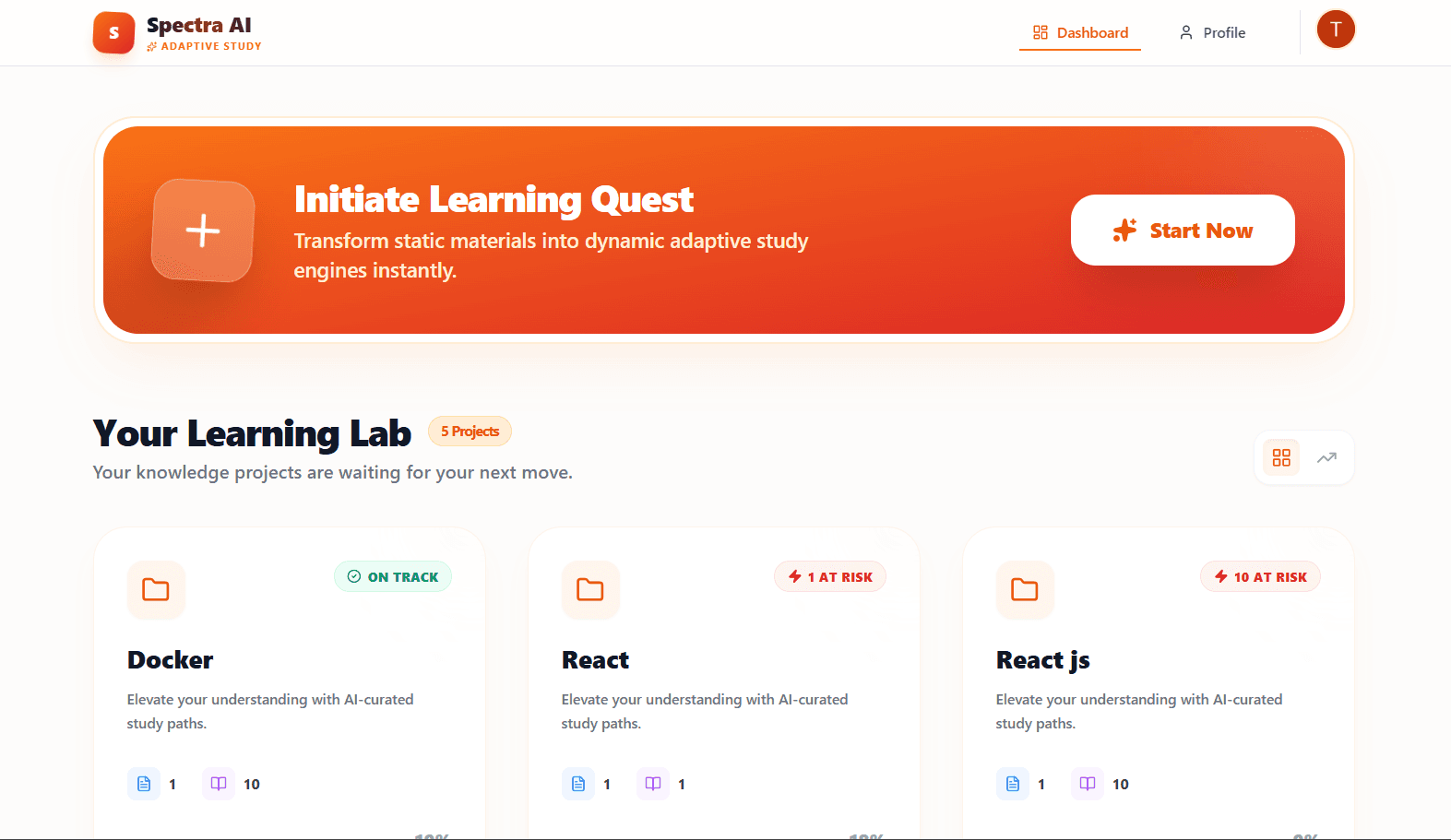Switch to grid view layout
Viewport: 1451px width, 840px height.
pyautogui.click(x=1281, y=458)
